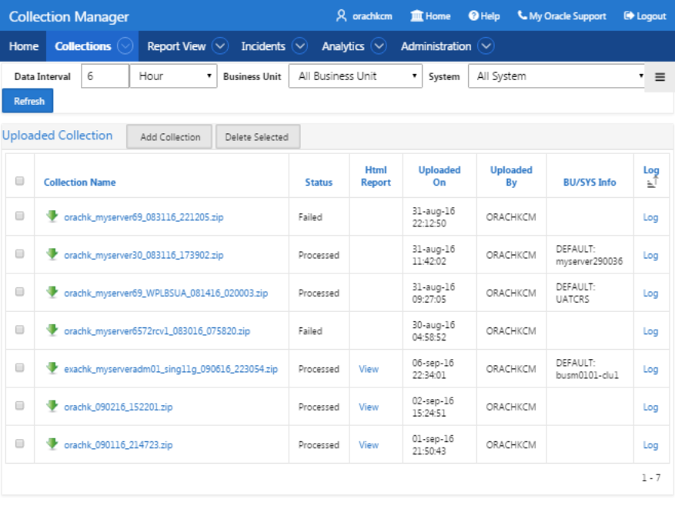Check the box for orachk_myserver6572rcv1_083016_075820.zip
This screenshot has height=513, width=675.
(19, 329)
